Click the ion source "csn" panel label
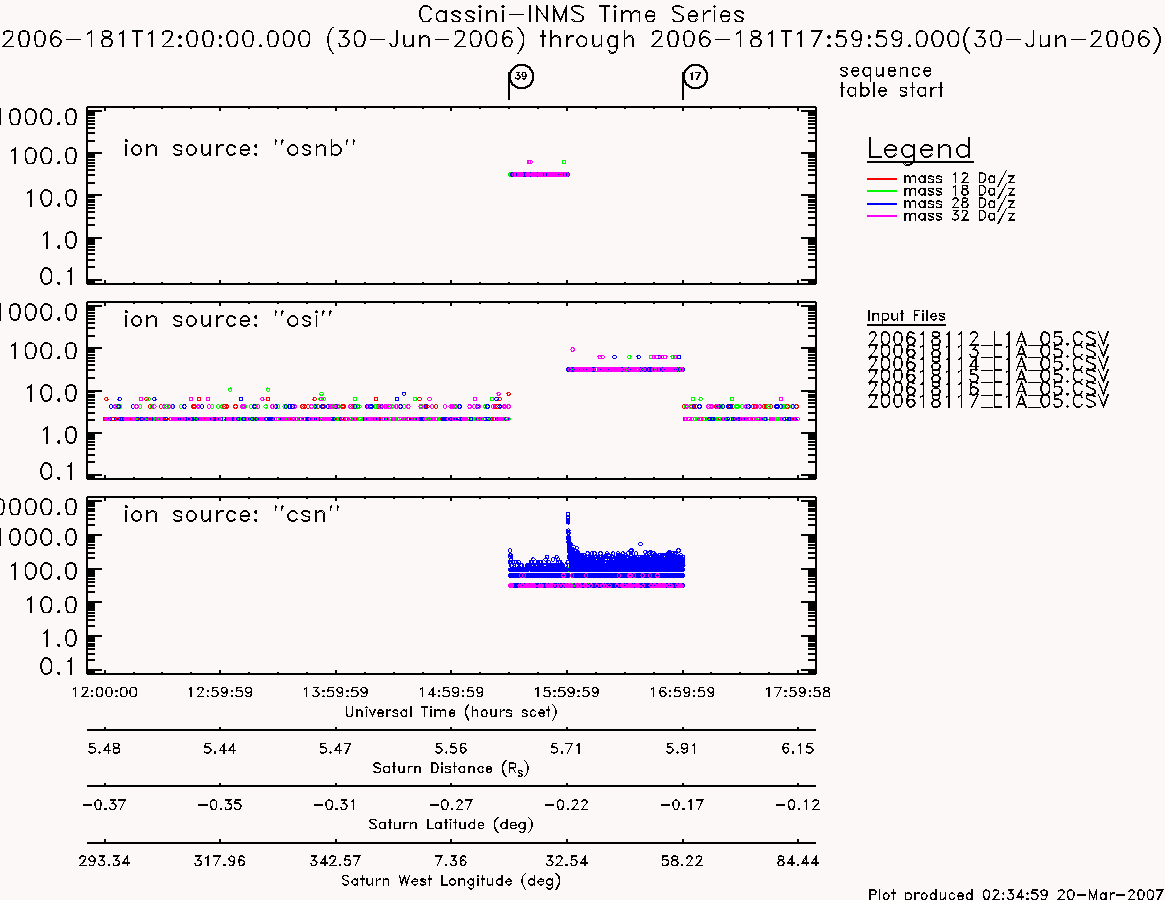This screenshot has height=900, width=1165. (x=231, y=514)
